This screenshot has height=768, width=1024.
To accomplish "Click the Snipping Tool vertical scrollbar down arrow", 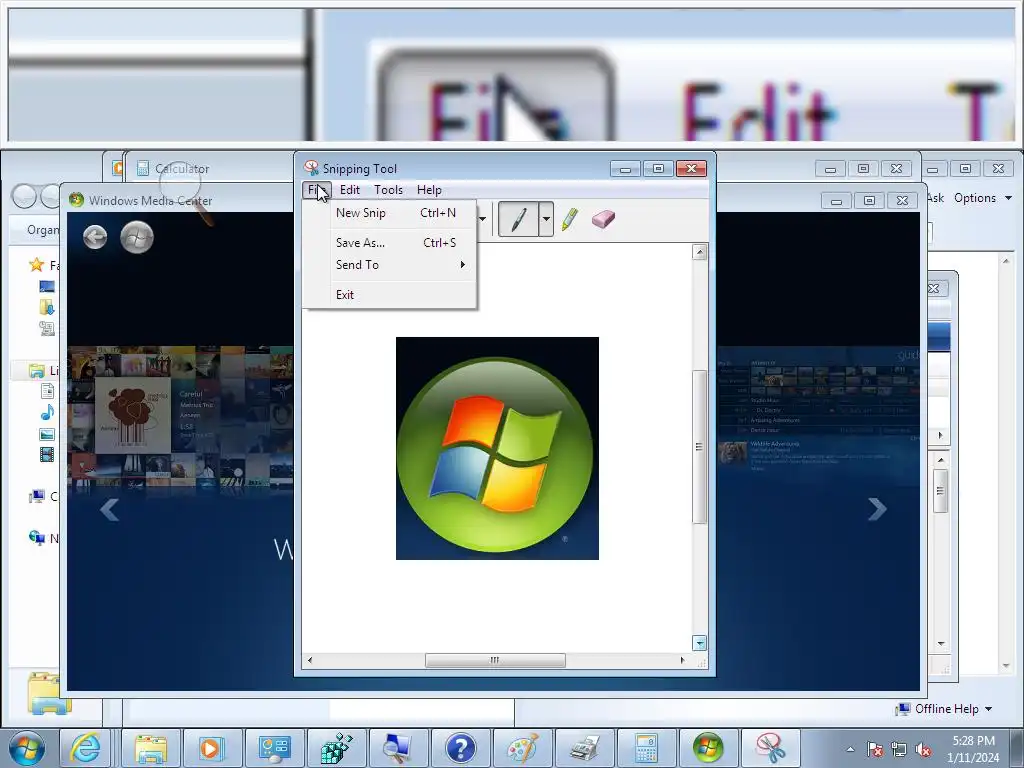I will 699,643.
